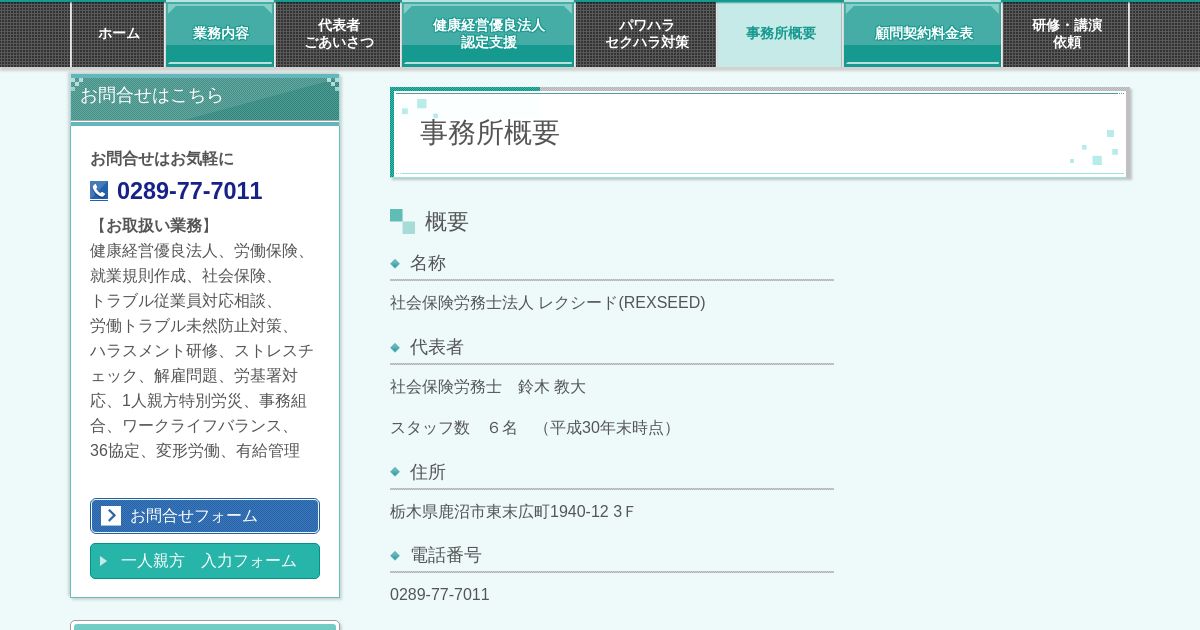Open the ホーム navigation tab

(x=118, y=34)
